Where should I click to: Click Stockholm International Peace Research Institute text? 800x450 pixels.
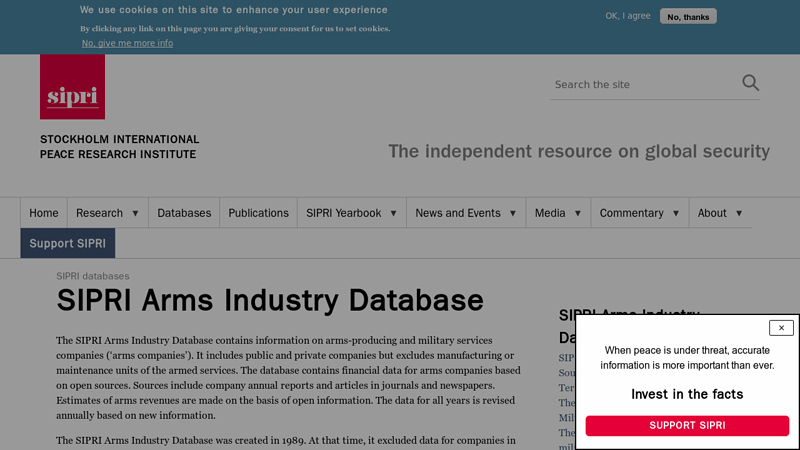[x=119, y=146]
